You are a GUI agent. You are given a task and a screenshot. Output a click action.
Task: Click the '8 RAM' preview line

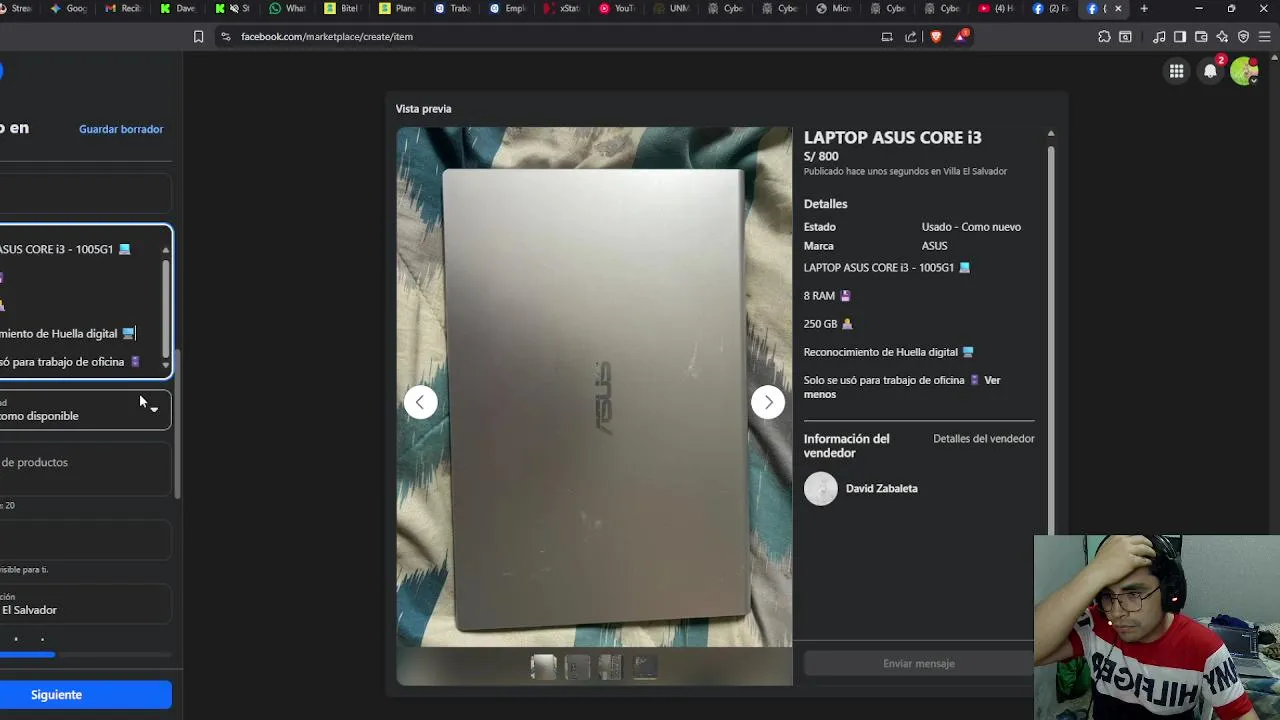point(827,296)
